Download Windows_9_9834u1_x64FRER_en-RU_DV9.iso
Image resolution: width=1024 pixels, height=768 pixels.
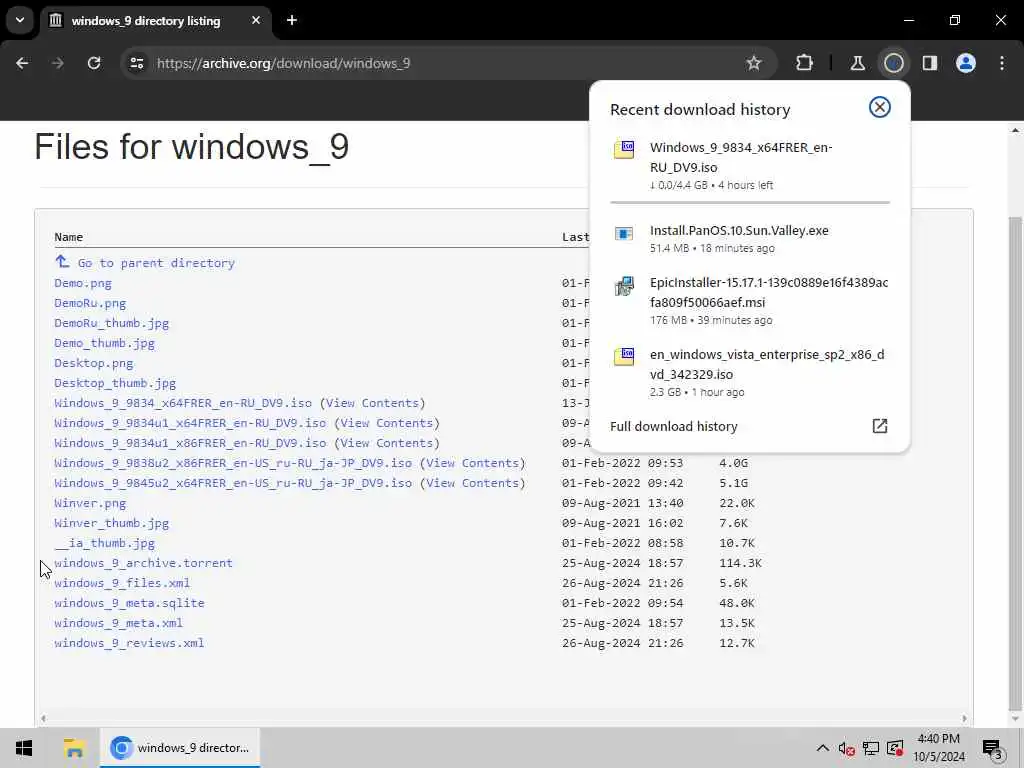point(190,423)
